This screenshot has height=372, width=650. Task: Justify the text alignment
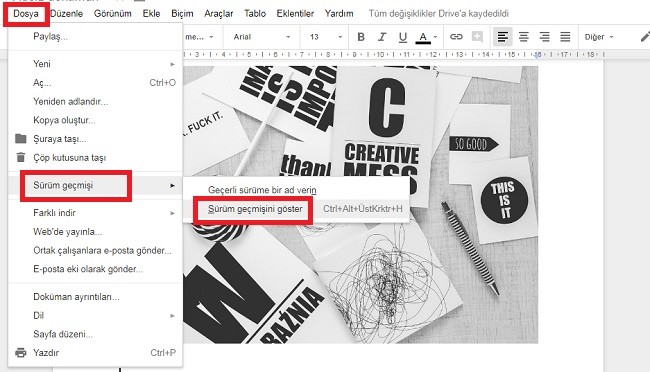pos(565,37)
